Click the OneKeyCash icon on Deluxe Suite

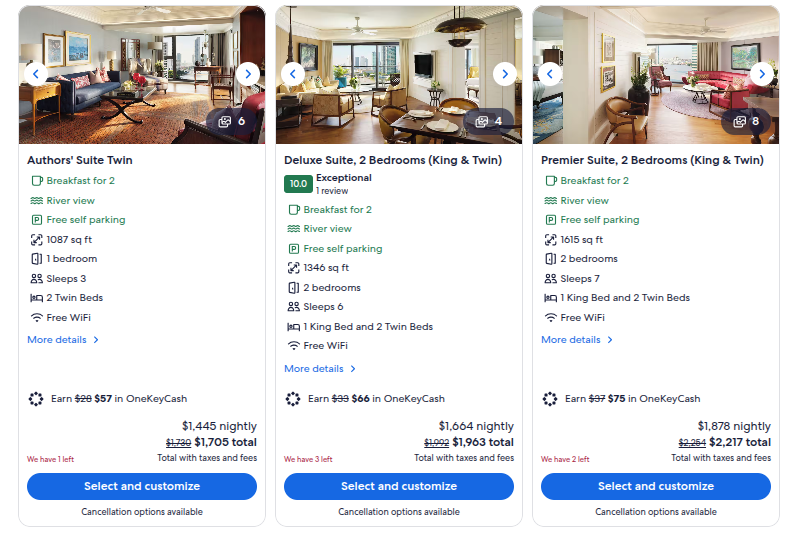point(293,399)
